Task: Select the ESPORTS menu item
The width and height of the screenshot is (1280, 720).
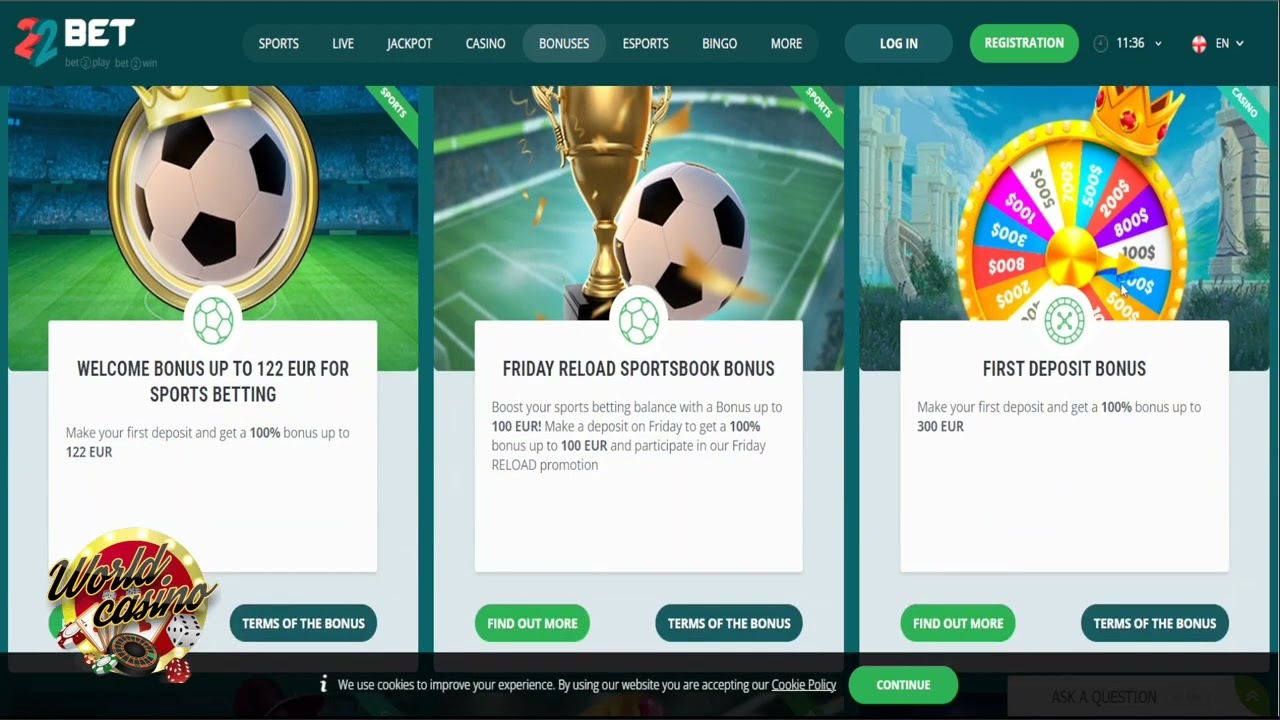Action: pos(645,44)
